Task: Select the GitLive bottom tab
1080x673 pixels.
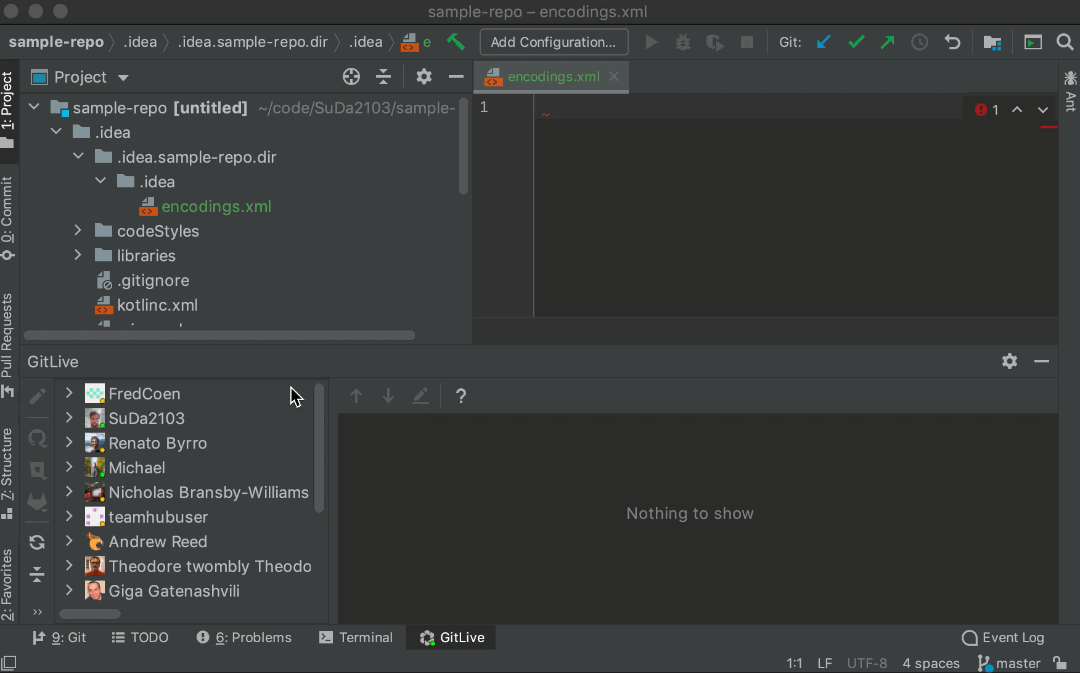Action: pos(452,637)
